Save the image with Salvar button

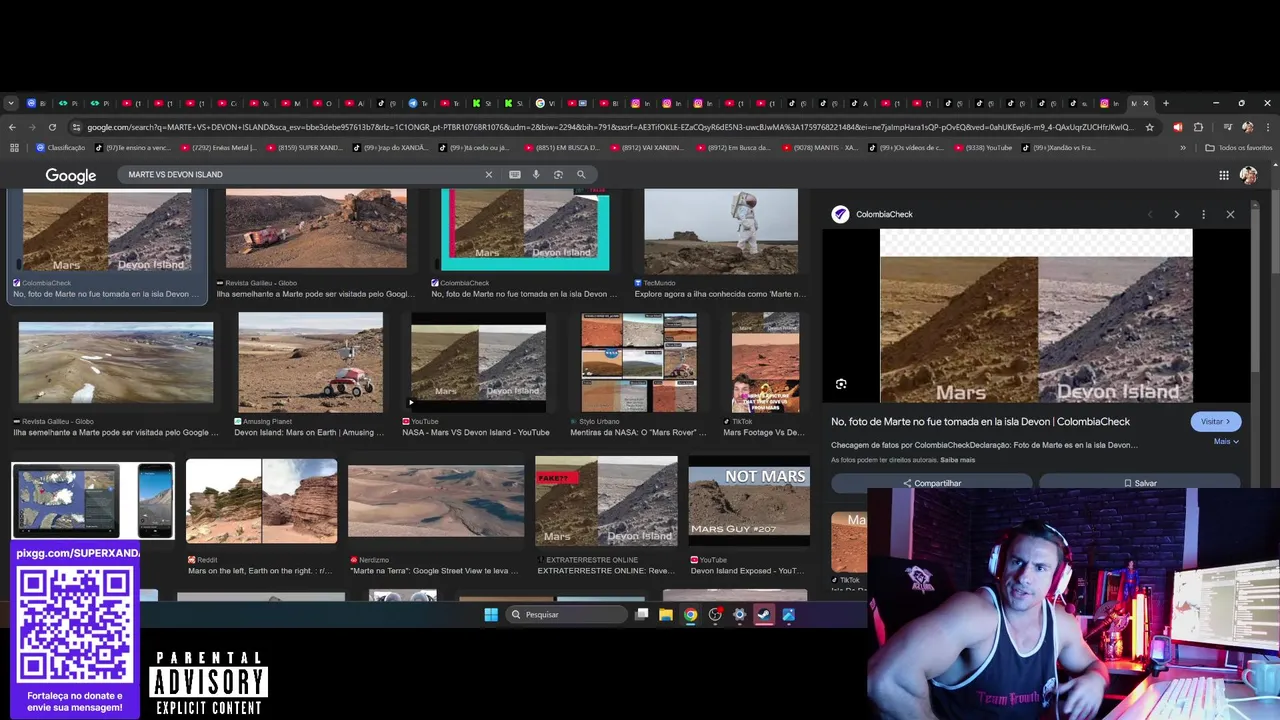pos(1140,483)
